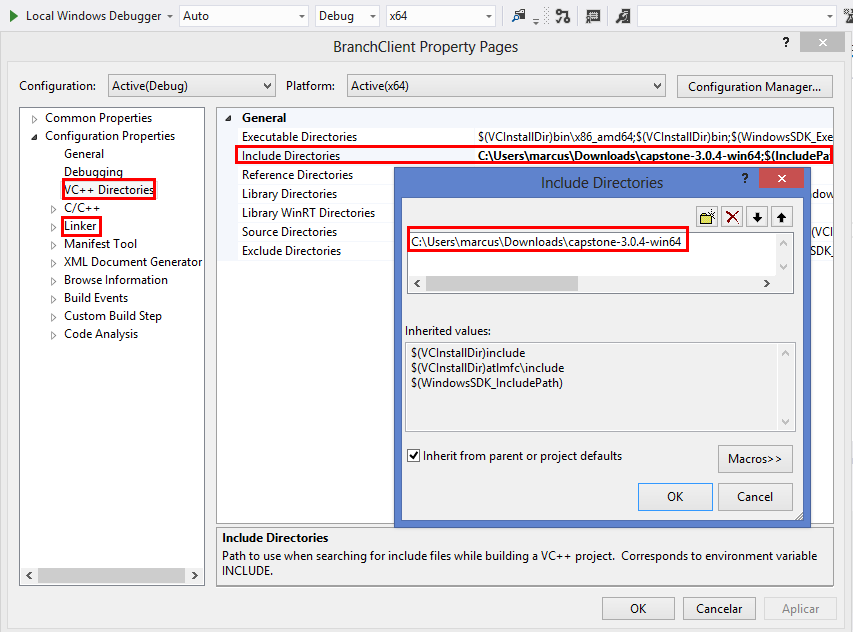The width and height of the screenshot is (853, 632).
Task: Select the Include Directories property row
Action: tap(534, 156)
